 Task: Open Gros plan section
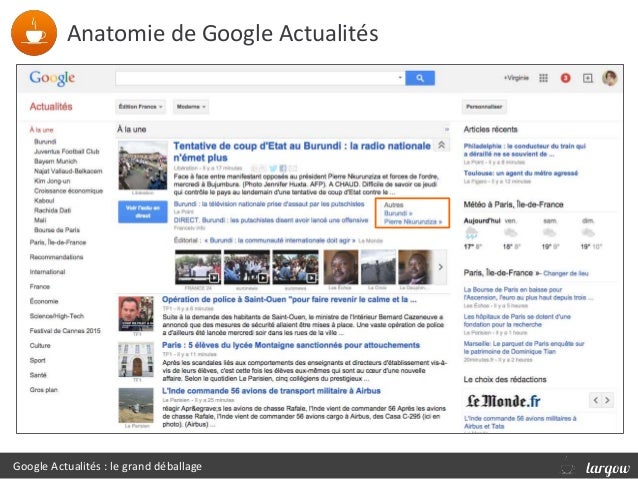click(44, 389)
